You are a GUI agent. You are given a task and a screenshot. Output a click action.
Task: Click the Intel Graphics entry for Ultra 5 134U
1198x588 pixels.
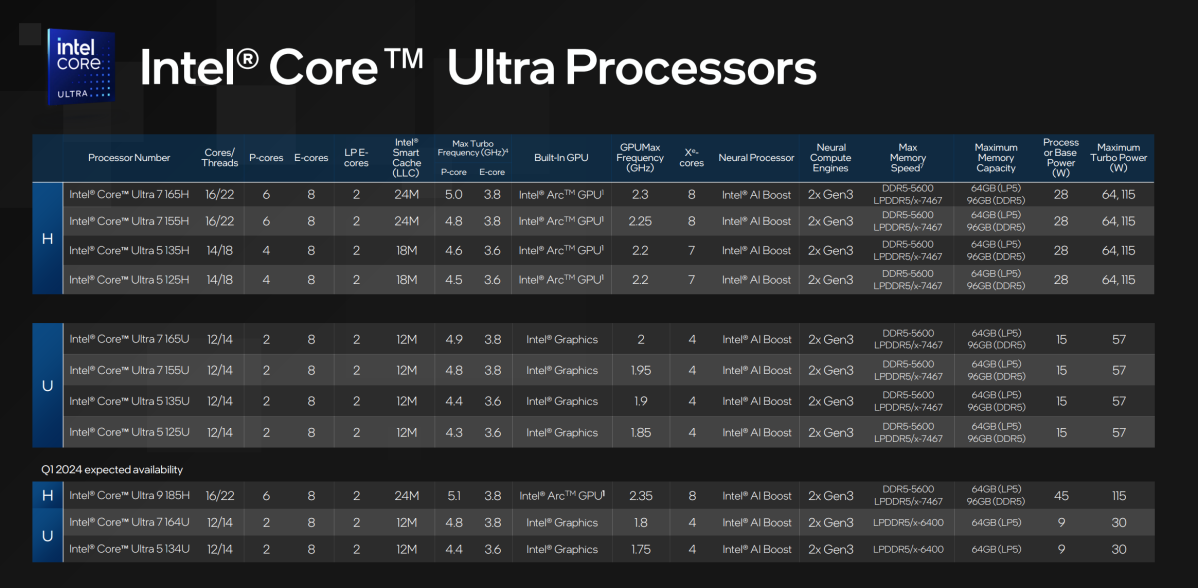[x=562, y=549]
